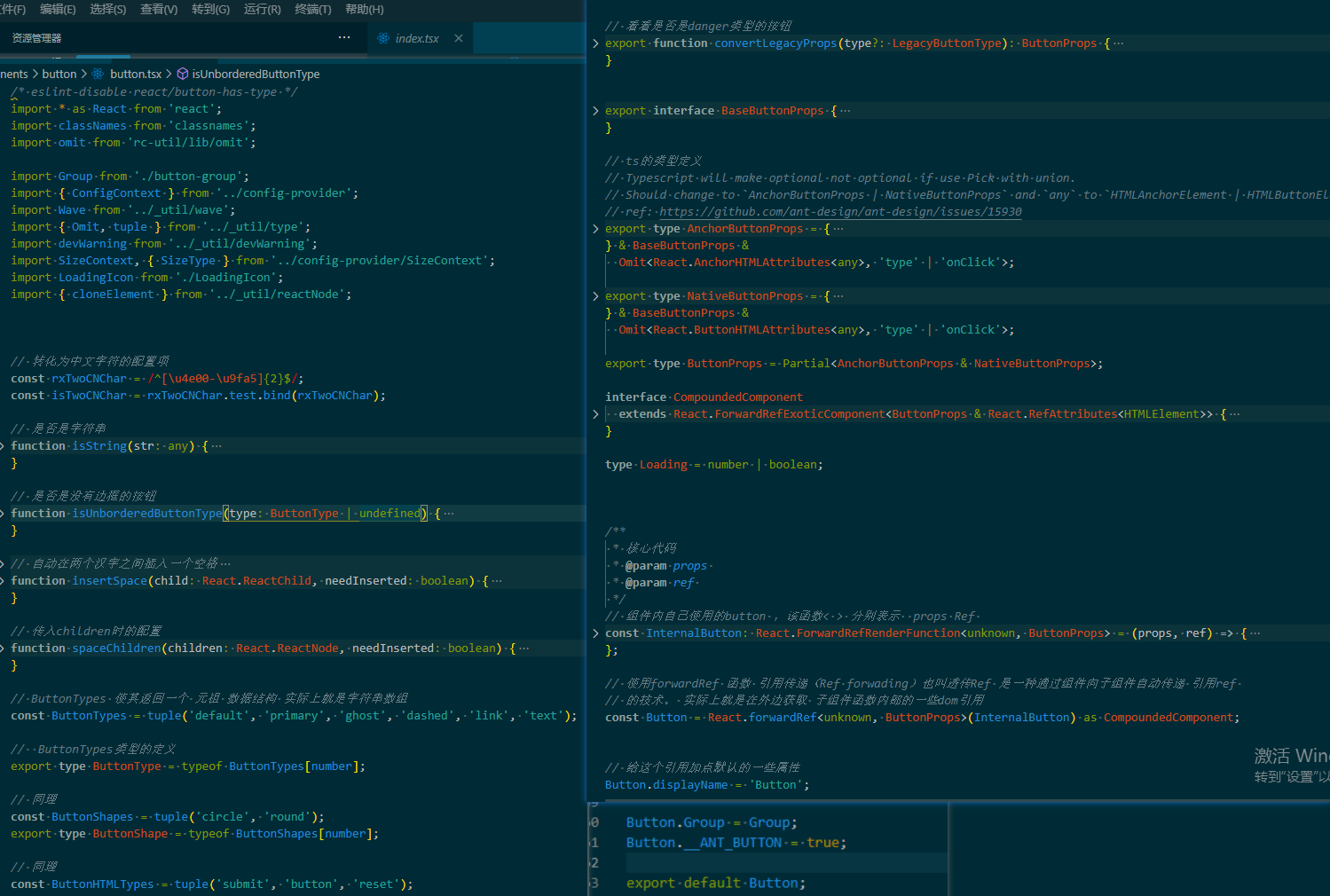Image resolution: width=1330 pixels, height=896 pixels.
Task: Click the isUnborderedButtonType breadcrumb label
Action: pos(256,74)
